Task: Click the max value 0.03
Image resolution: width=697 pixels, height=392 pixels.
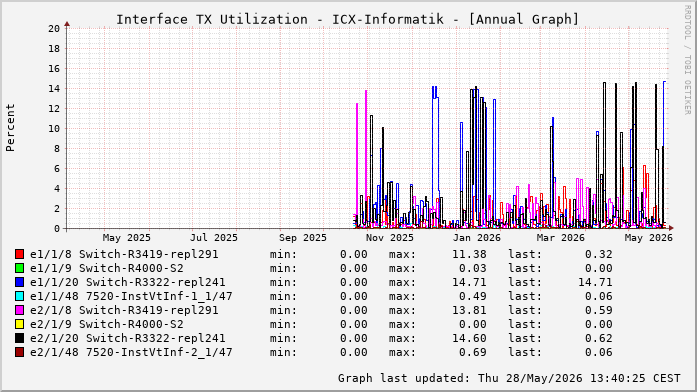Action: [x=473, y=268]
